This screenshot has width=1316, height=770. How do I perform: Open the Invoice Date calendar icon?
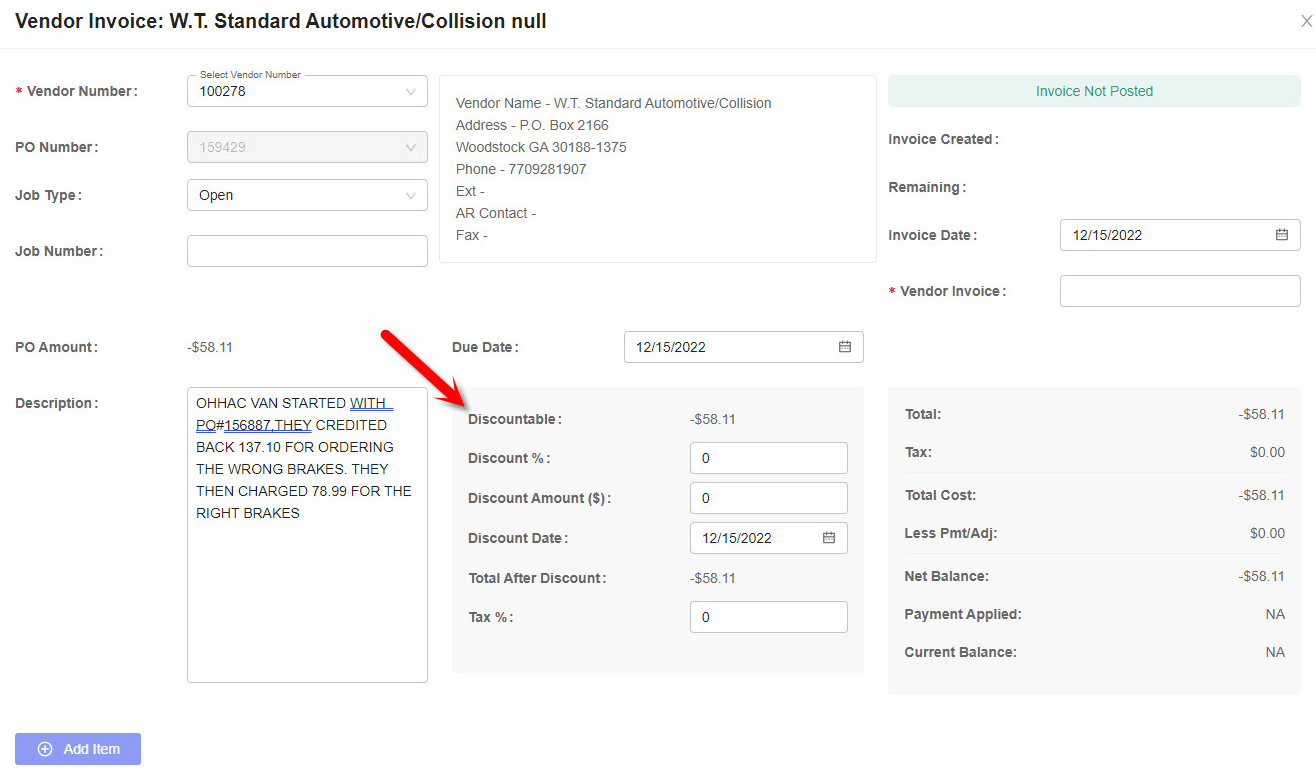point(1282,235)
